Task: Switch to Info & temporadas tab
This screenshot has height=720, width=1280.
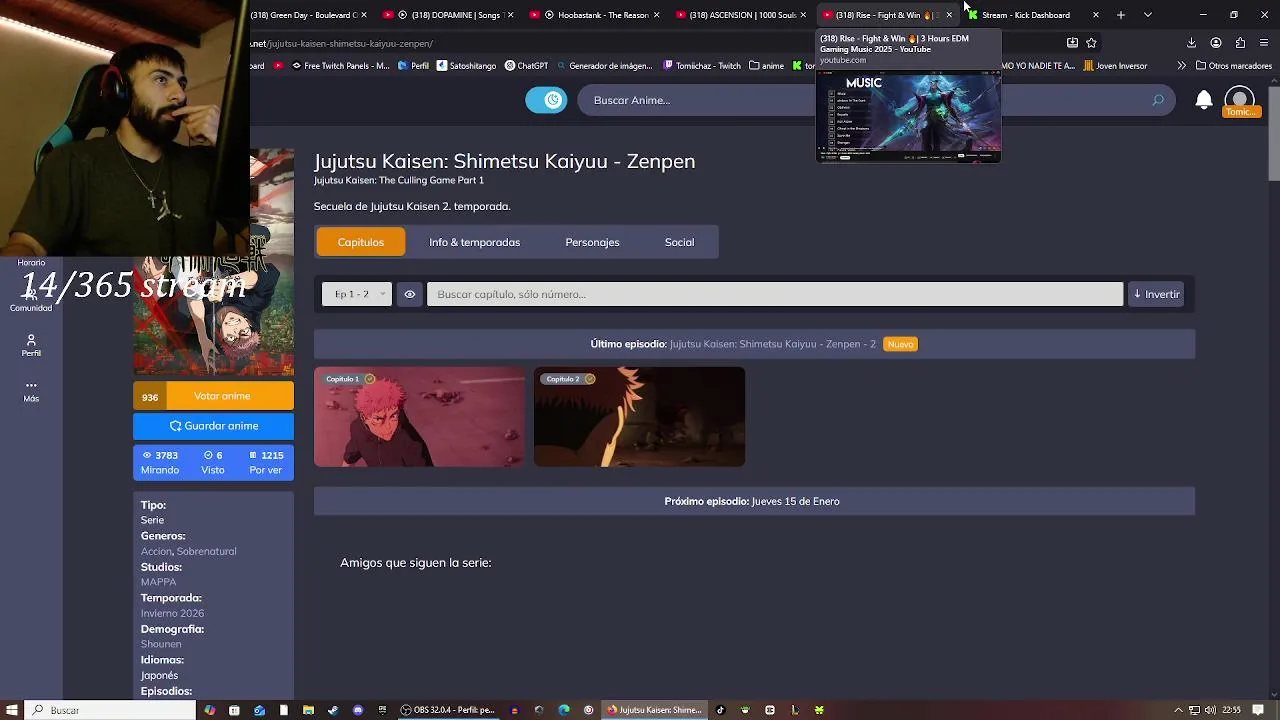Action: pyautogui.click(x=475, y=242)
